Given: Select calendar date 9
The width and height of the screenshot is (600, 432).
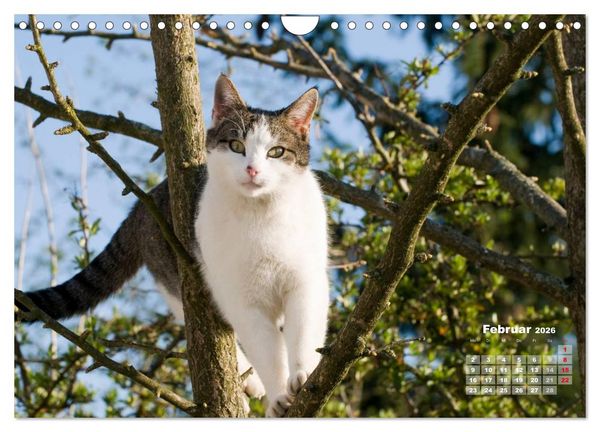Looking at the screenshot, I should coord(473,370).
